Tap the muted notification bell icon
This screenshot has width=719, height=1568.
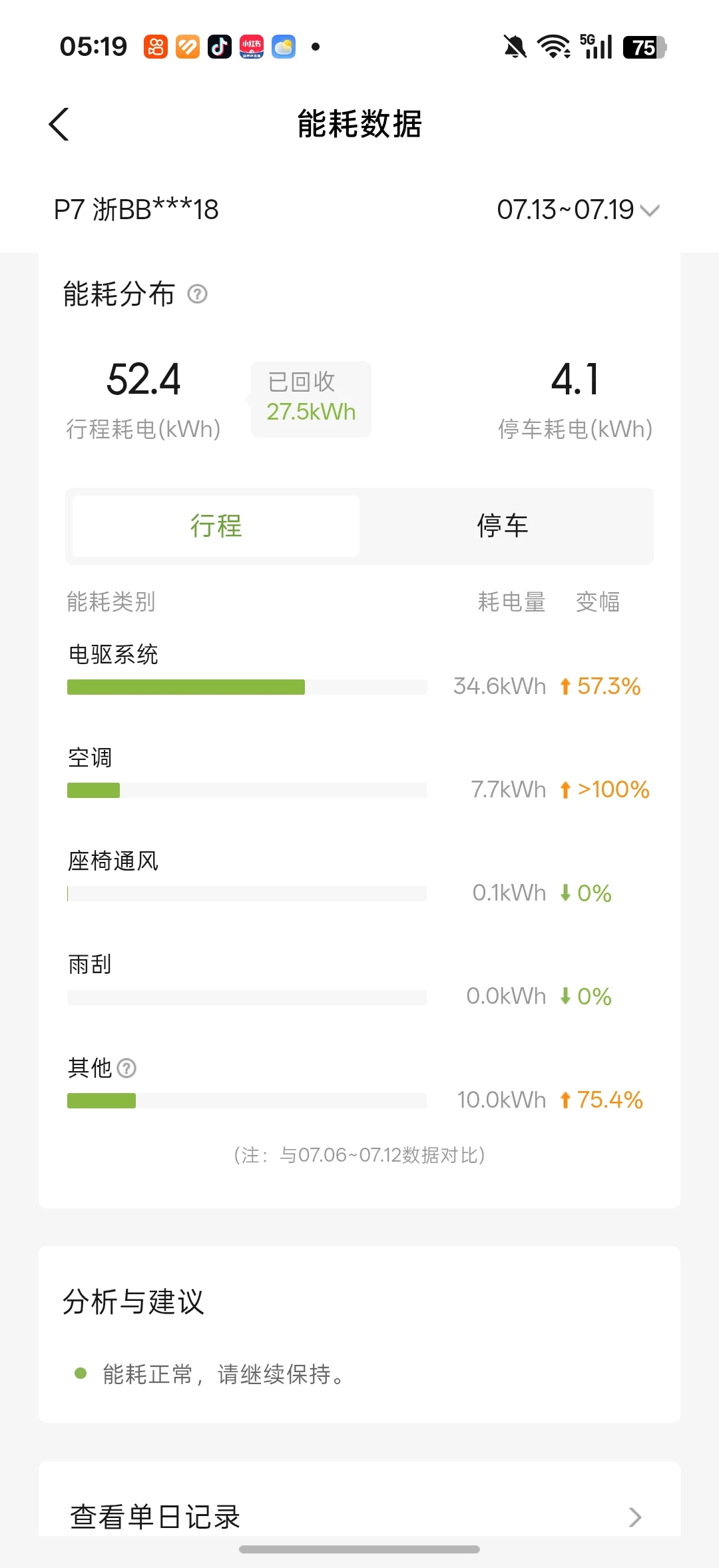(x=515, y=47)
